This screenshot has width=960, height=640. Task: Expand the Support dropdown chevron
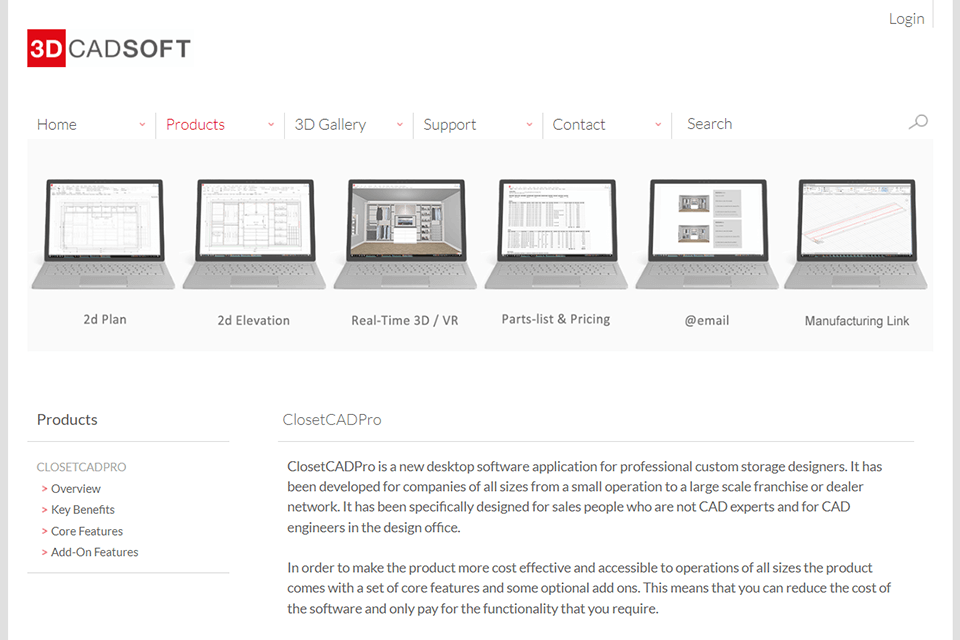529,124
